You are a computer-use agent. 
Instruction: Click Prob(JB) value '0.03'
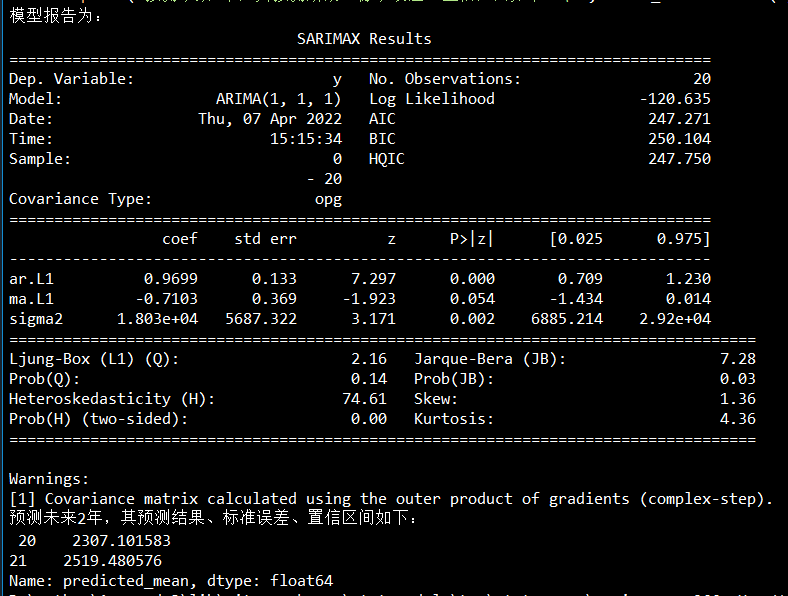(738, 379)
